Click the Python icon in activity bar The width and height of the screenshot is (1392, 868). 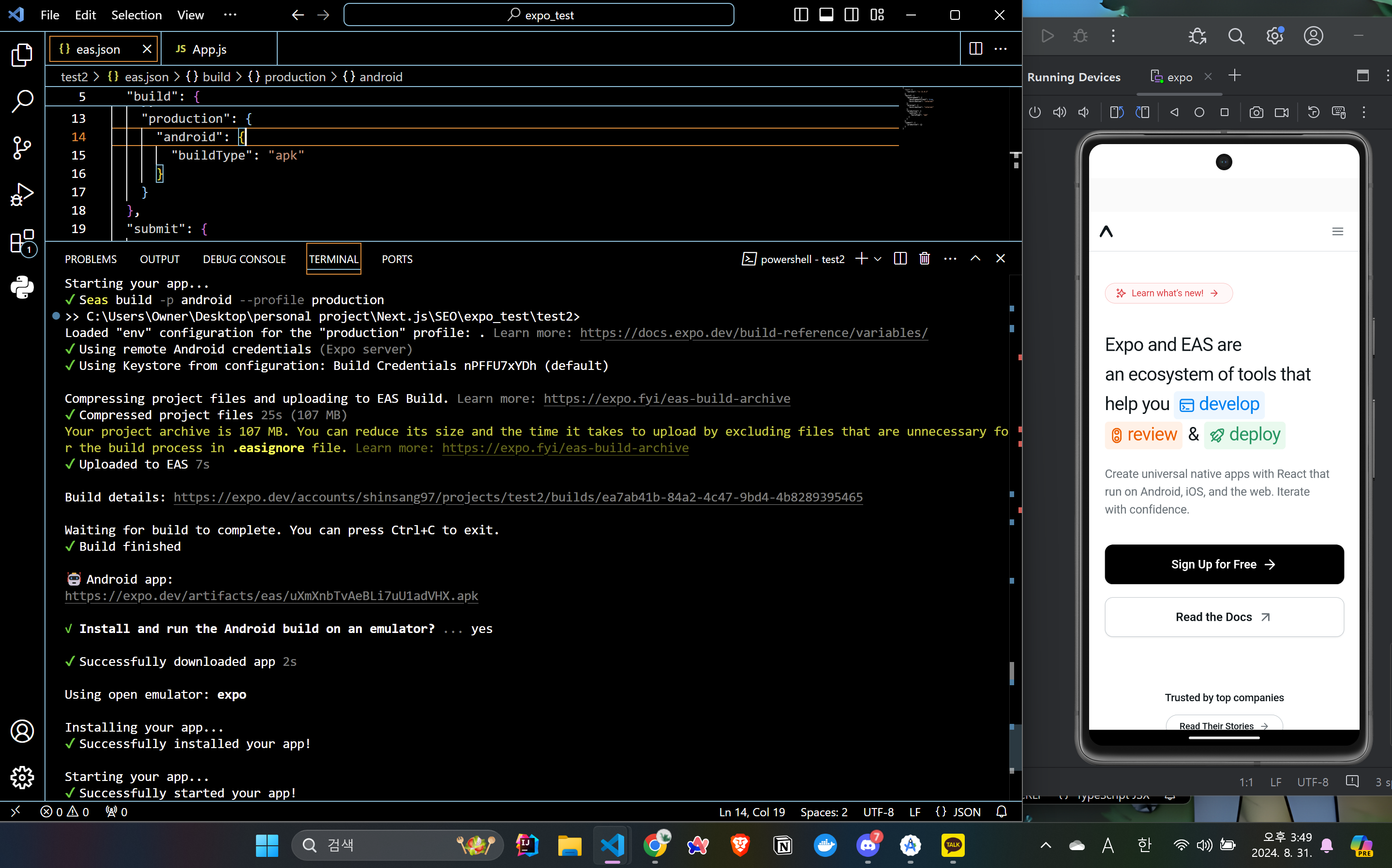click(x=22, y=287)
